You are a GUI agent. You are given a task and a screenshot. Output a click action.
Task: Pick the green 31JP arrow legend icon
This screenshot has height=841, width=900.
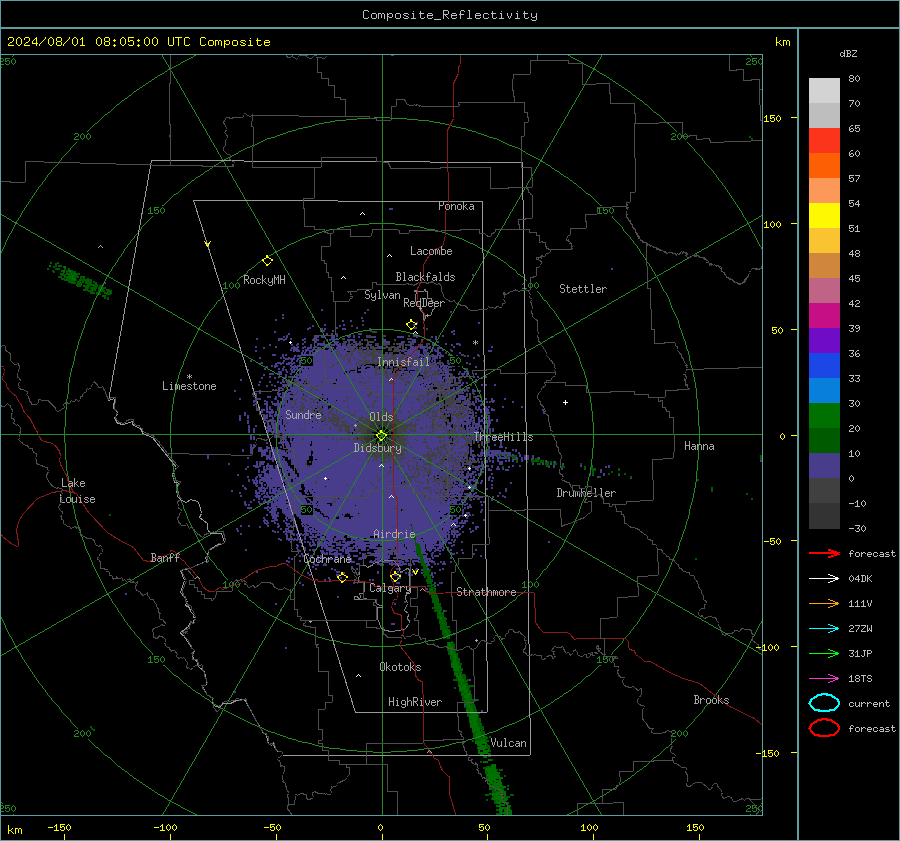coord(824,653)
